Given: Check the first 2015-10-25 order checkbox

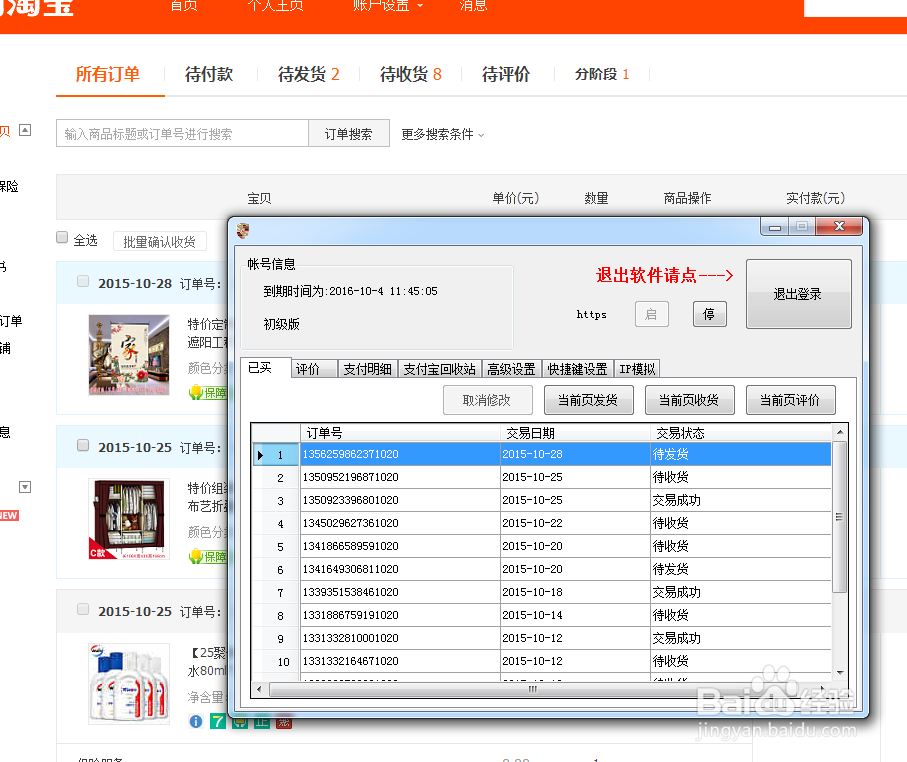Looking at the screenshot, I should (x=83, y=445).
